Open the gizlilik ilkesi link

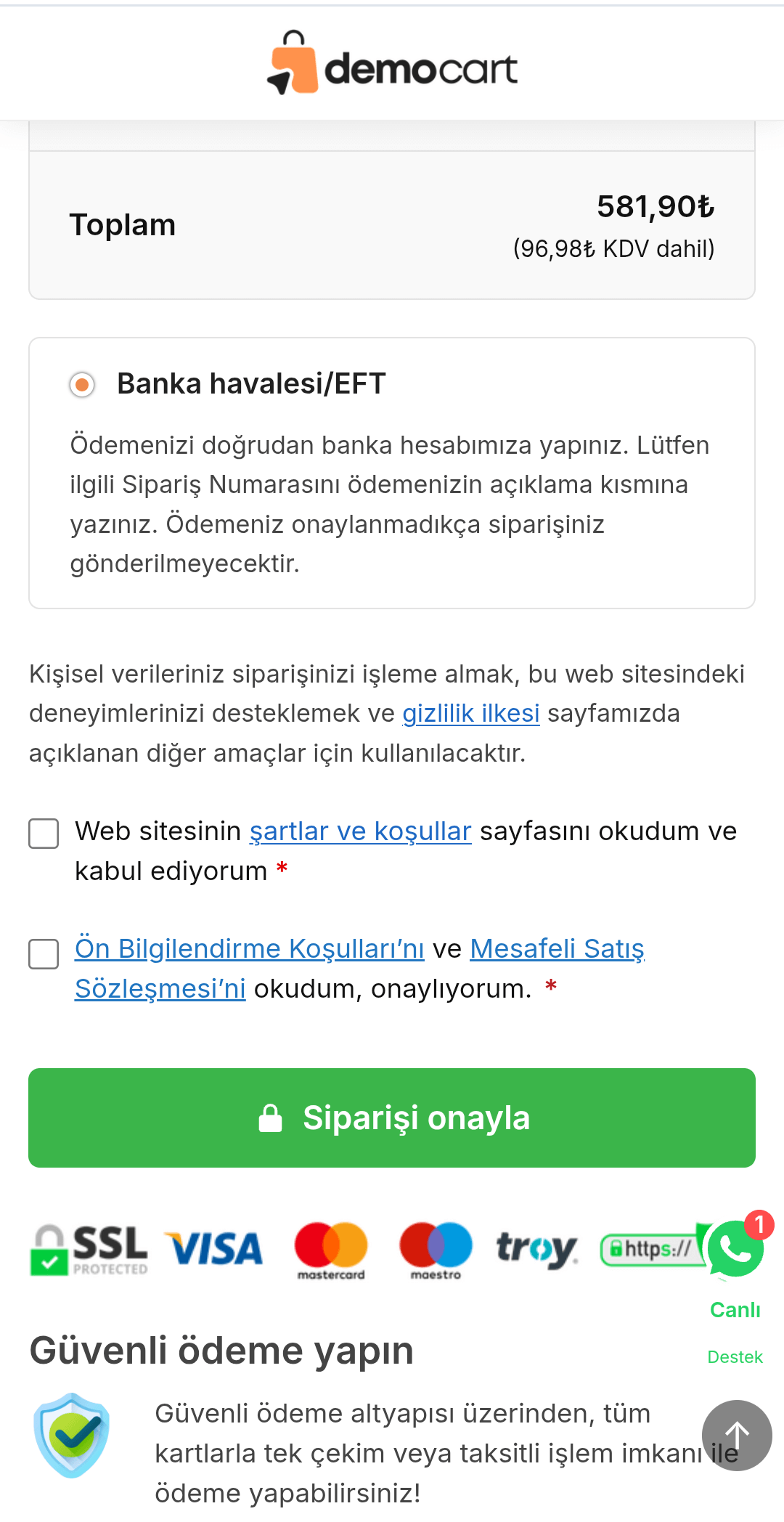pos(470,714)
